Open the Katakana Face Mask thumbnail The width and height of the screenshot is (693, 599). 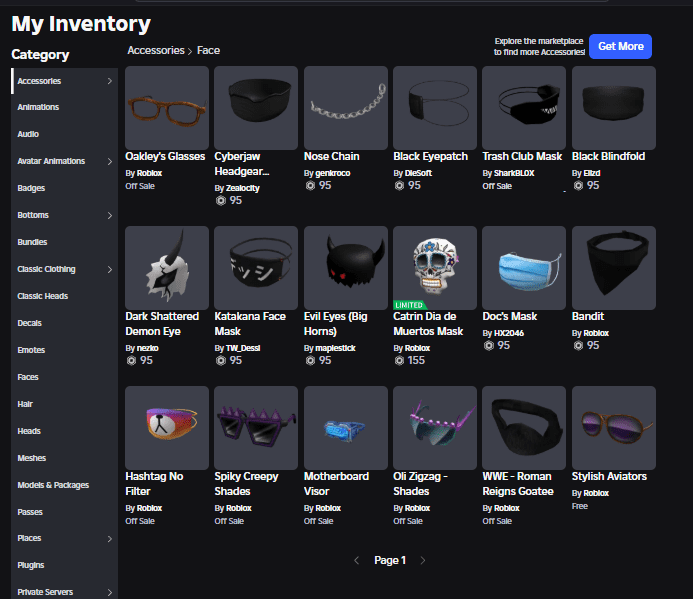(256, 268)
